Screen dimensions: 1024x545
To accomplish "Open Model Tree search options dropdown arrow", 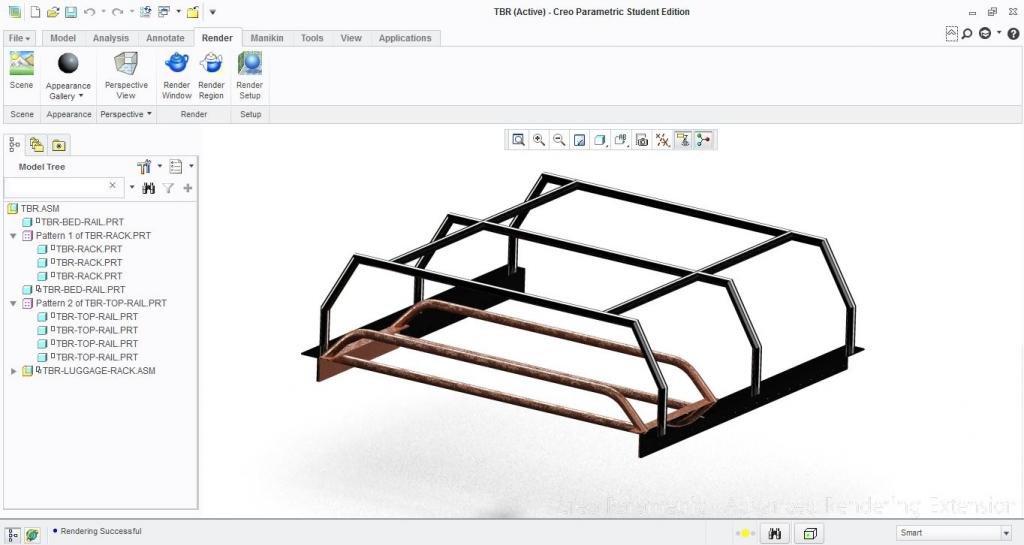I will pyautogui.click(x=132, y=187).
